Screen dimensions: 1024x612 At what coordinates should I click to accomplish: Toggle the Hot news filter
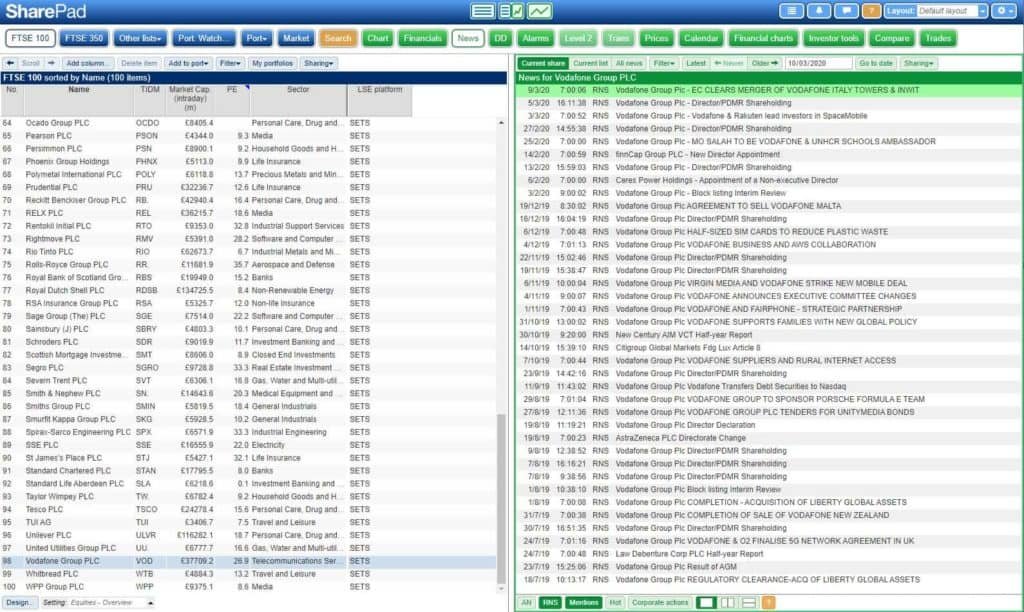click(615, 602)
